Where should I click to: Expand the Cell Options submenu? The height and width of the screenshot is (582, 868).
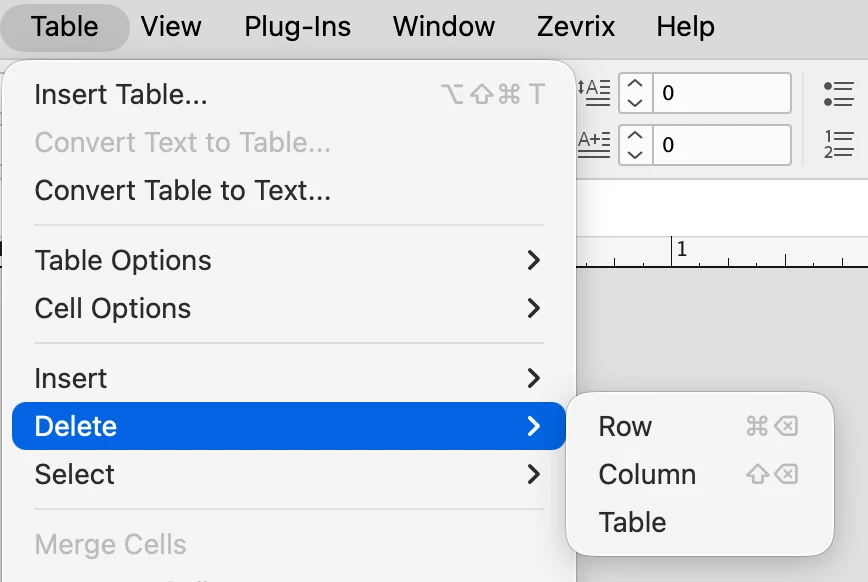click(288, 308)
